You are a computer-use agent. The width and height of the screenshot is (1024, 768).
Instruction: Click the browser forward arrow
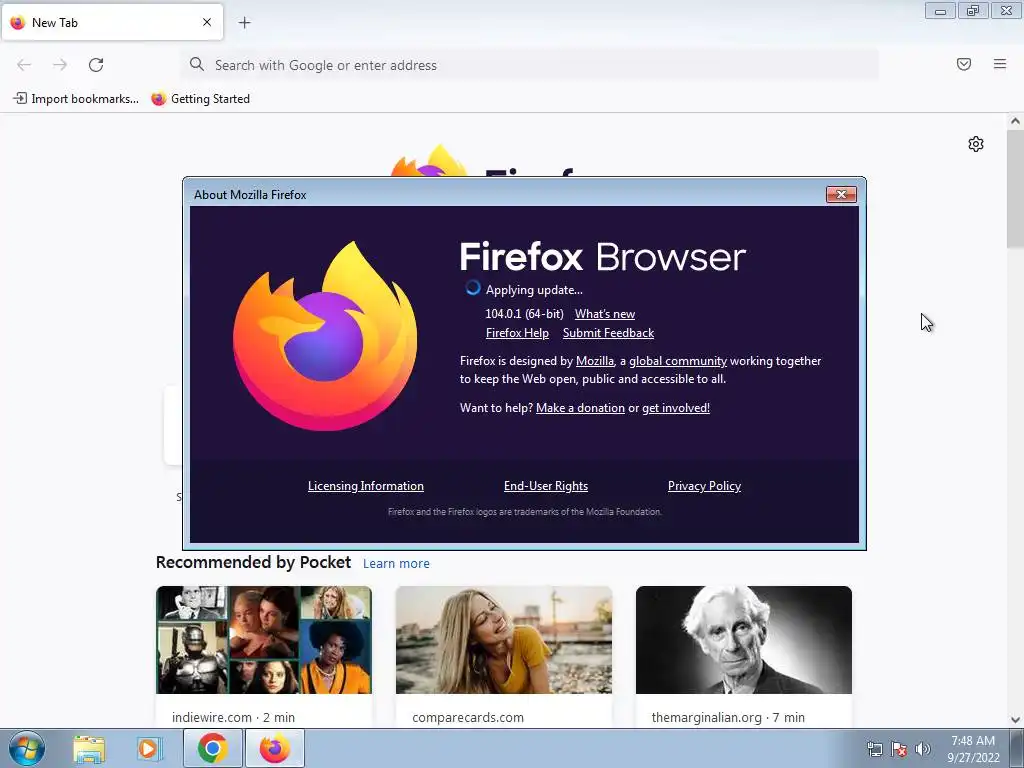(x=60, y=65)
